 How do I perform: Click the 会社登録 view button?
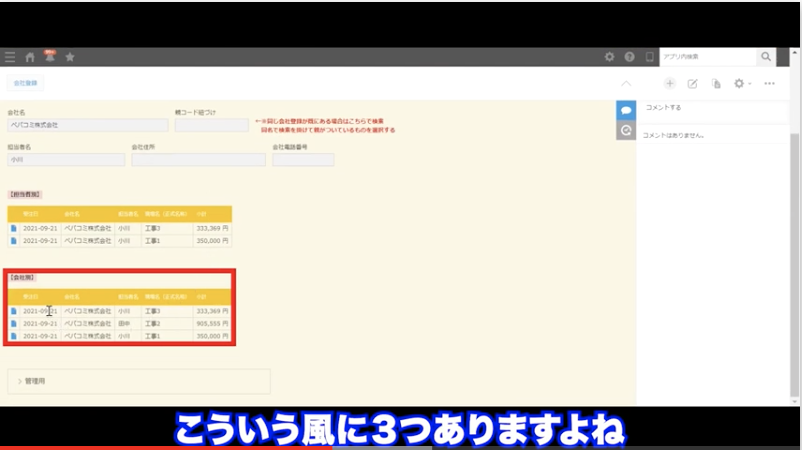(25, 84)
